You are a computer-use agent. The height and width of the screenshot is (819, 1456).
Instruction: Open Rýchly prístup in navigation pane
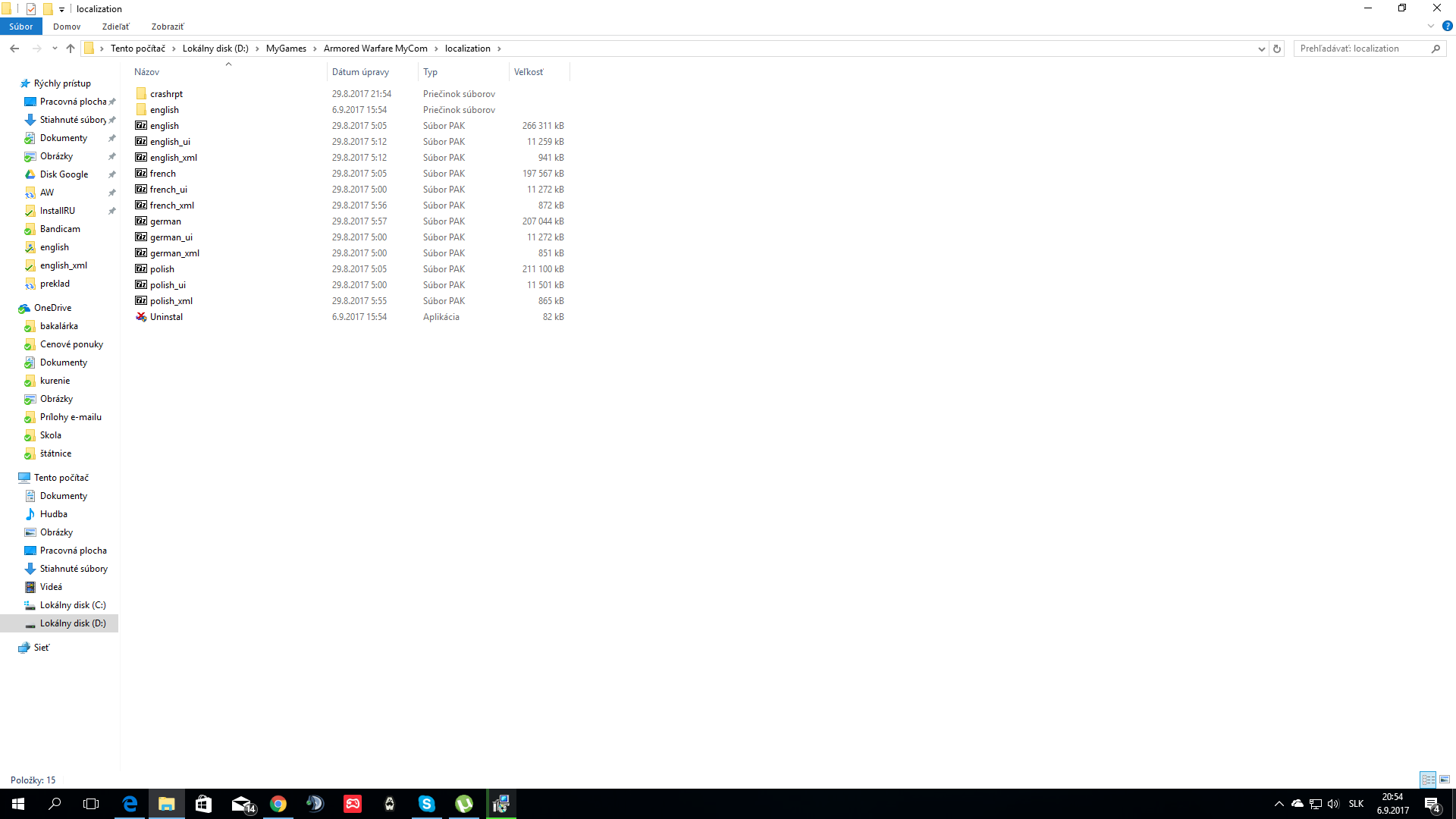coord(62,83)
